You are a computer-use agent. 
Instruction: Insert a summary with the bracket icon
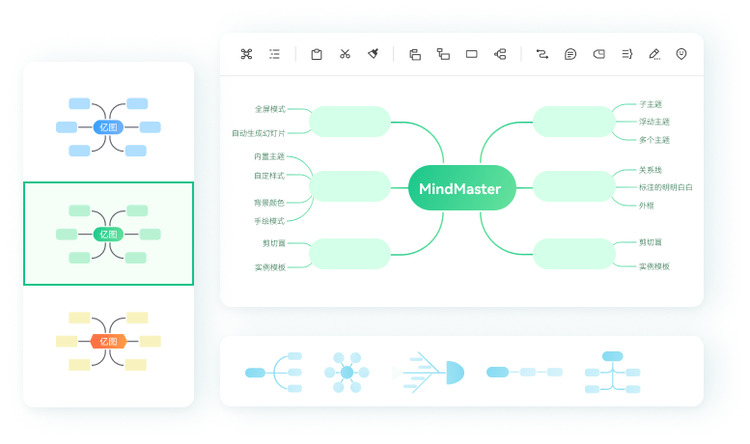click(627, 54)
